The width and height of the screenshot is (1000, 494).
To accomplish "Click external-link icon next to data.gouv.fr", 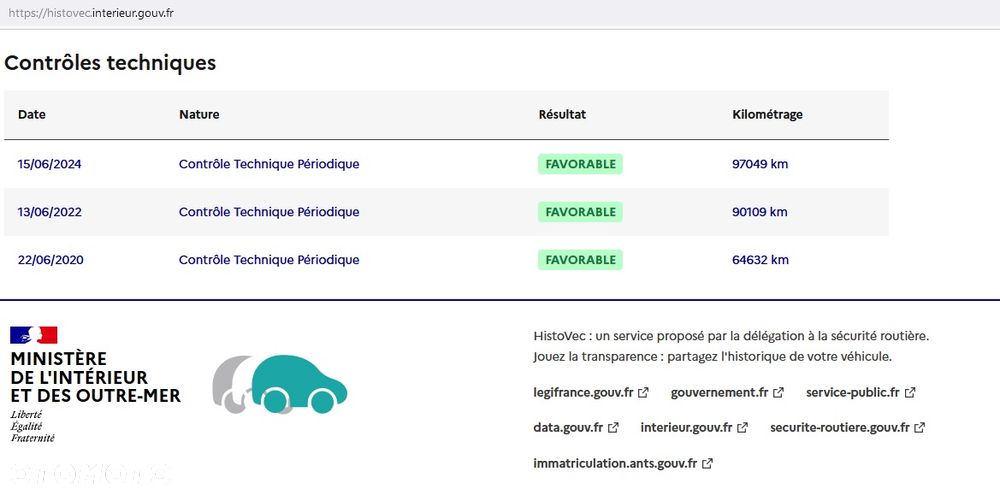I will (614, 428).
